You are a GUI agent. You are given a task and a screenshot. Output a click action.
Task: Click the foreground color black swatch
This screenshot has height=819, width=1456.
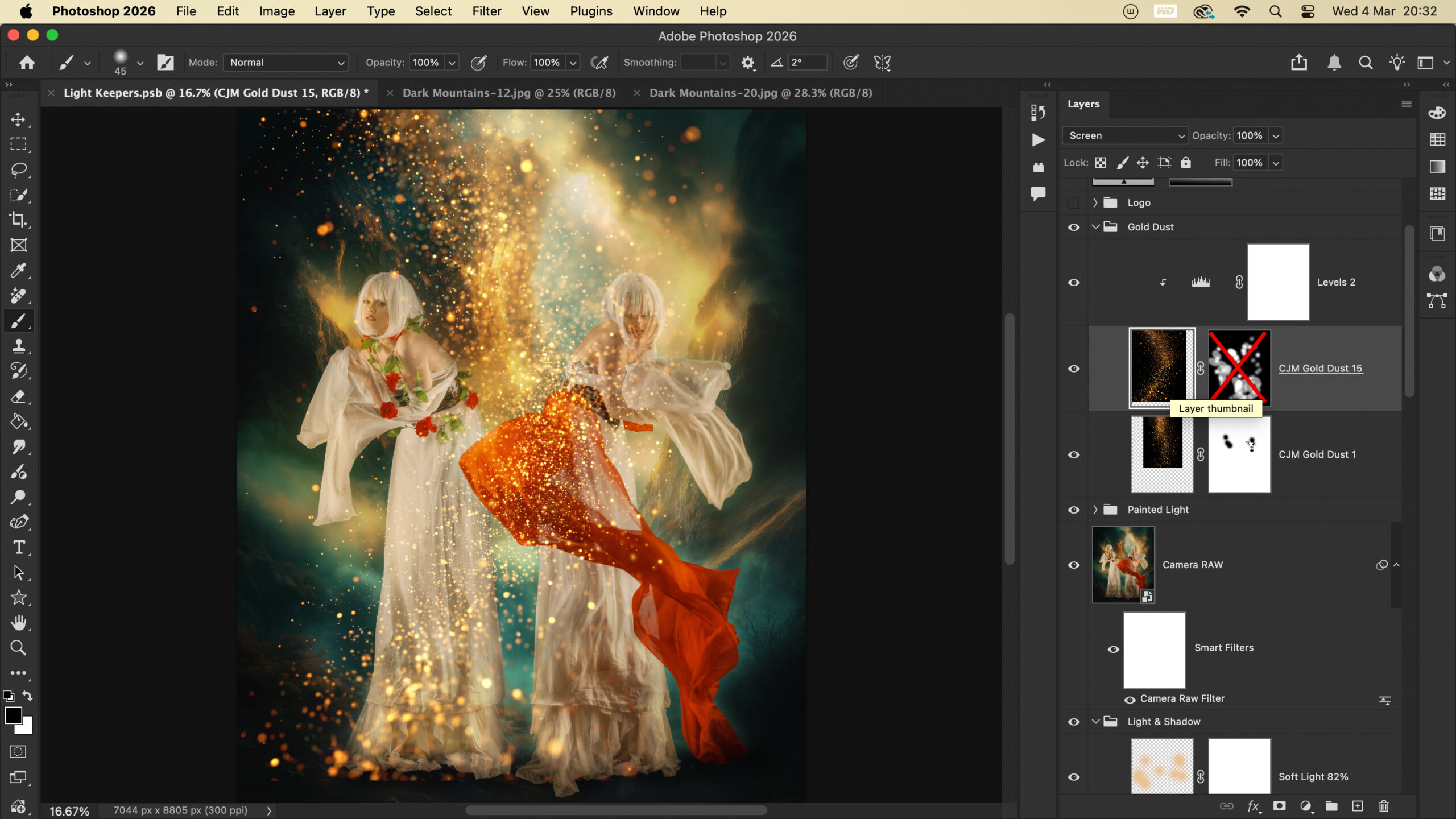tap(13, 715)
